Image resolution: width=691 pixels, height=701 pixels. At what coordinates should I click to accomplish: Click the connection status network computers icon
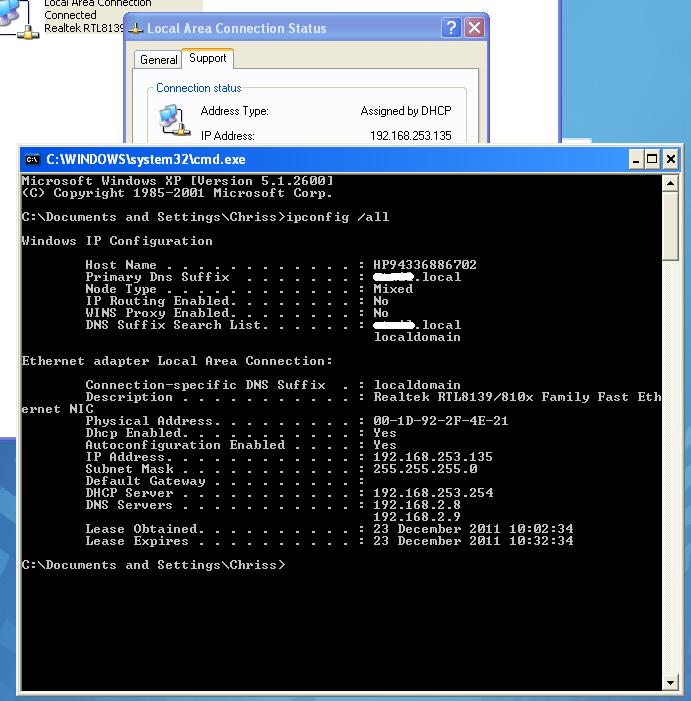174,120
